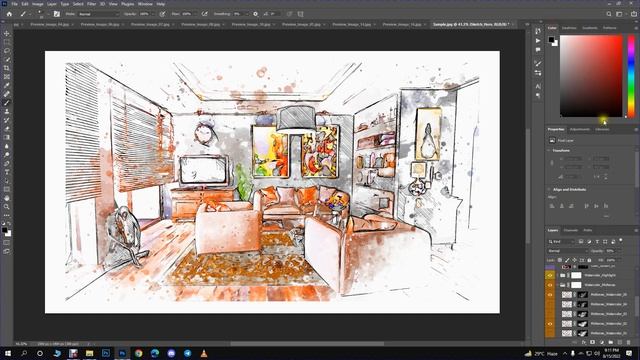Open the Layers panel blend mode dropdown
This screenshot has width=640, height=360.
tap(567, 251)
